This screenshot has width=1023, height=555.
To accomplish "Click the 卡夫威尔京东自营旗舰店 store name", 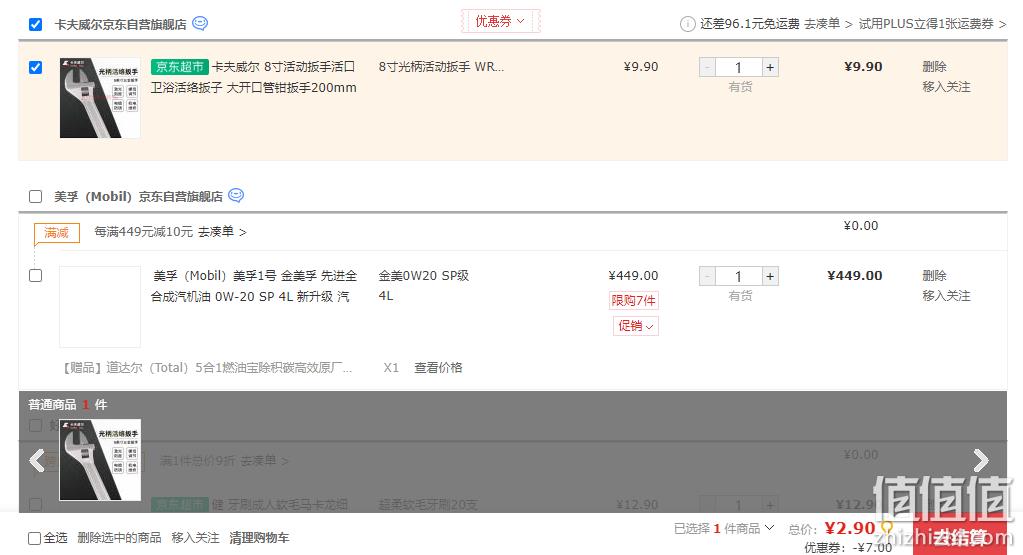I will pos(121,24).
